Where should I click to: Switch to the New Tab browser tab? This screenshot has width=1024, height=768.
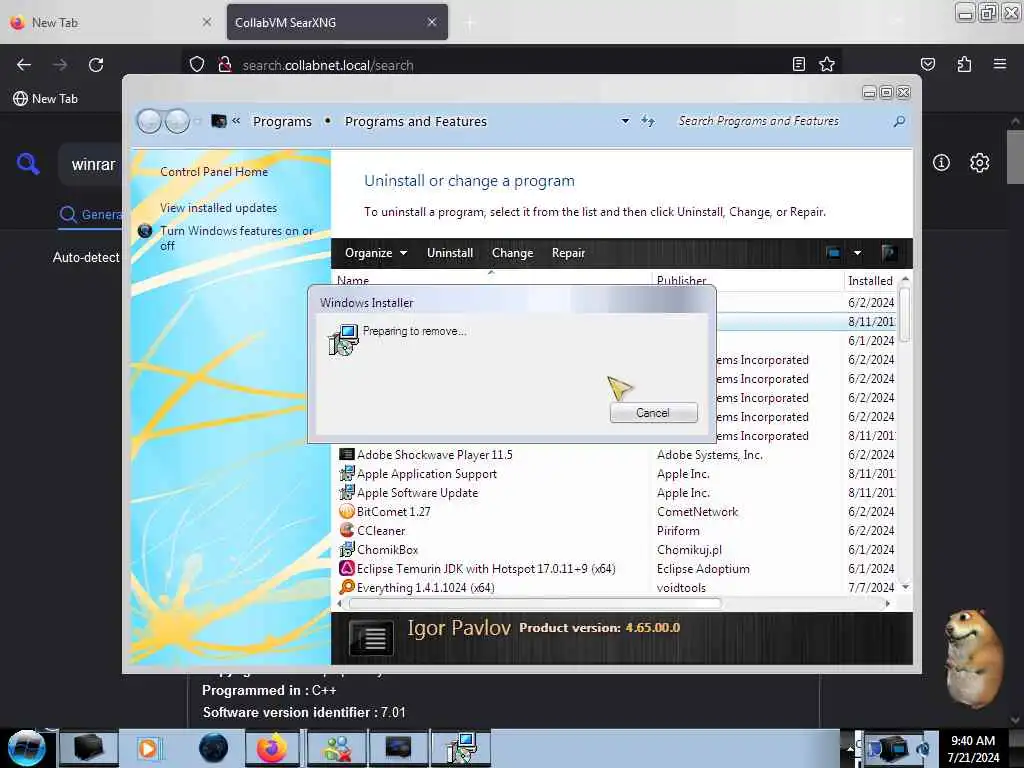[111, 22]
